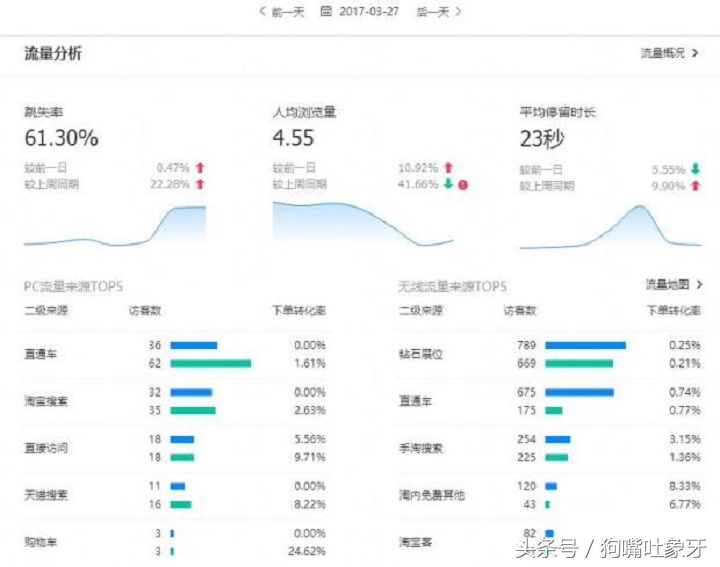Click chevron next to 流量地图

click(x=699, y=285)
